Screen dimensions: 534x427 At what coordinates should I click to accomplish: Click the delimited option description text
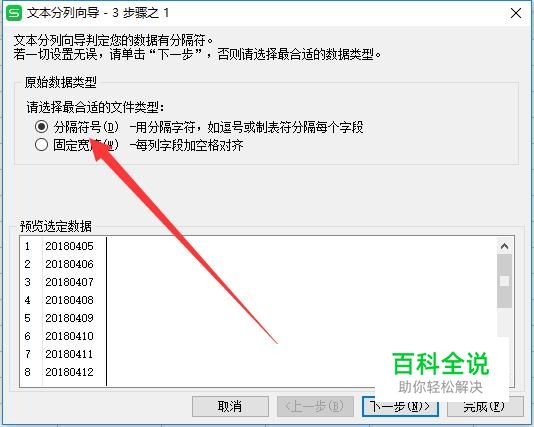(247, 127)
